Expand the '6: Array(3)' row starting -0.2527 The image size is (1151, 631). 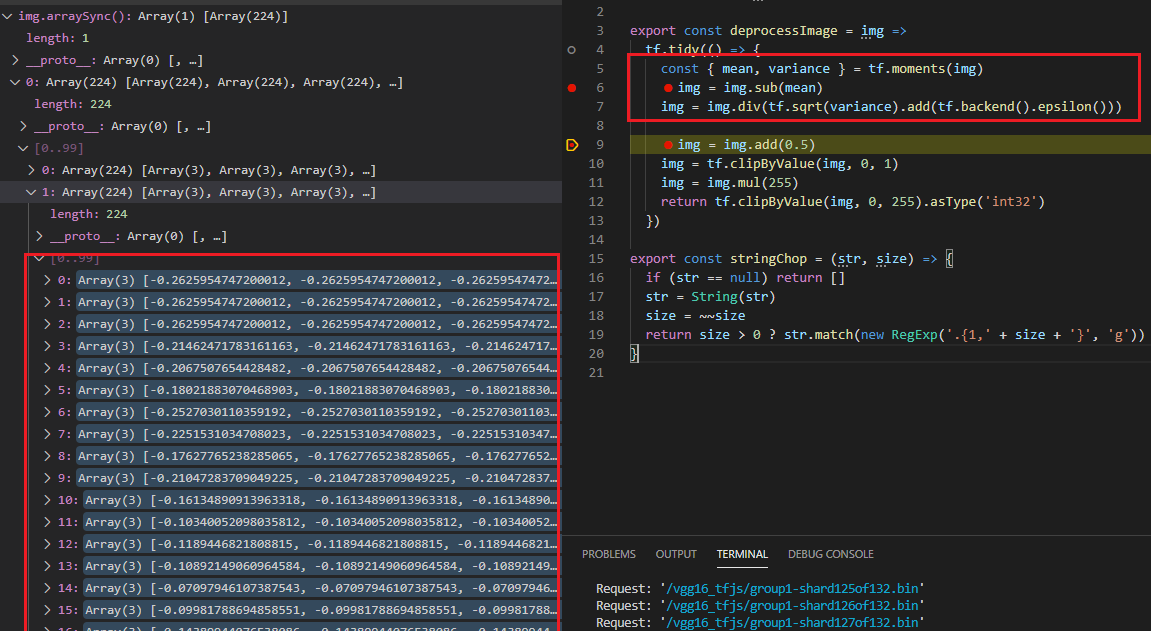coord(48,412)
